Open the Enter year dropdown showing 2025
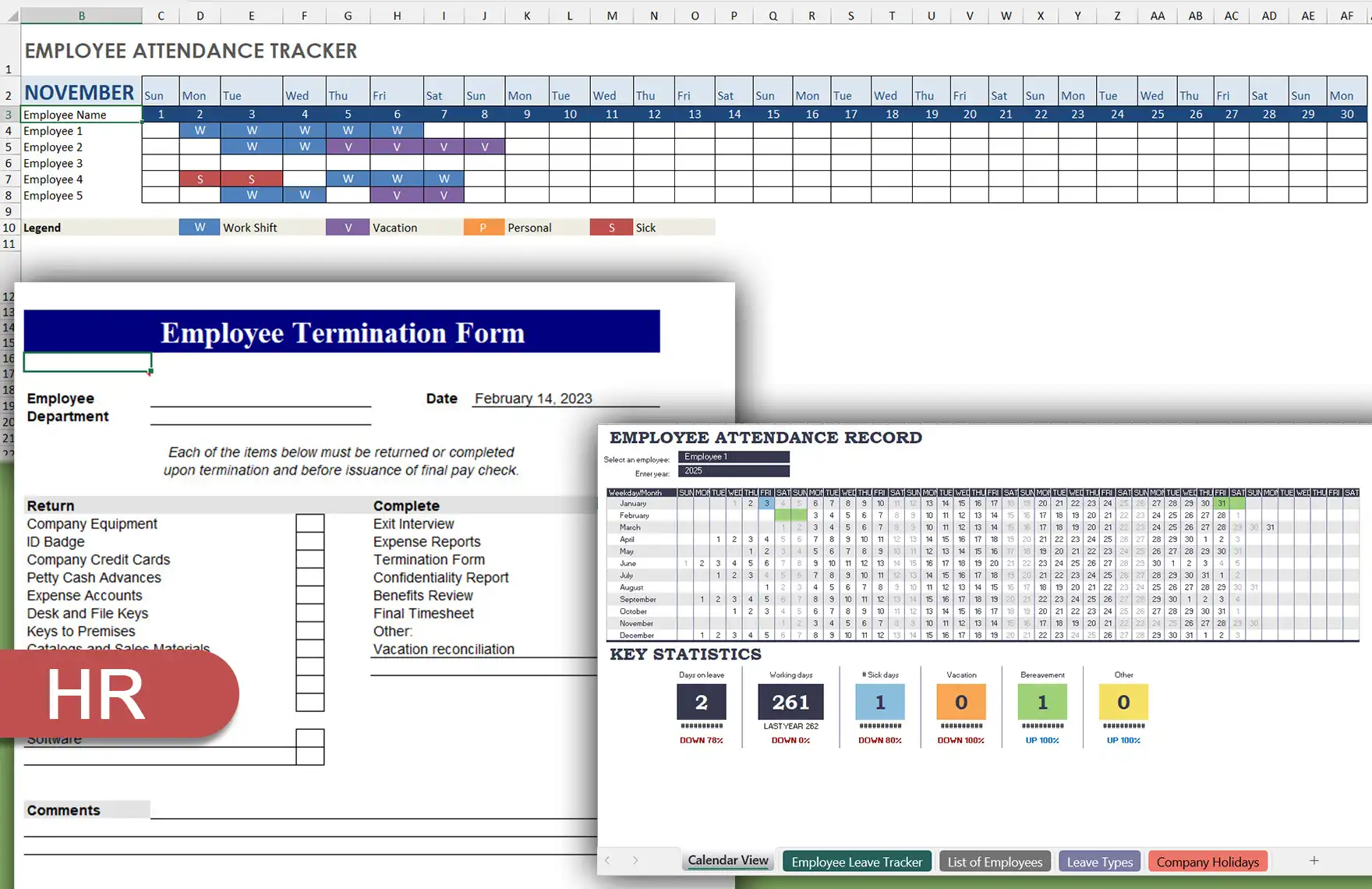 [733, 471]
